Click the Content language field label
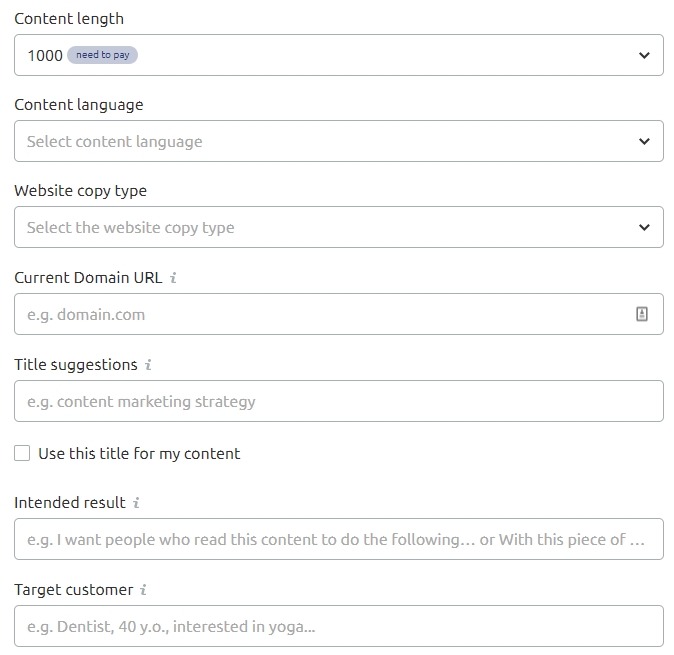 (79, 105)
